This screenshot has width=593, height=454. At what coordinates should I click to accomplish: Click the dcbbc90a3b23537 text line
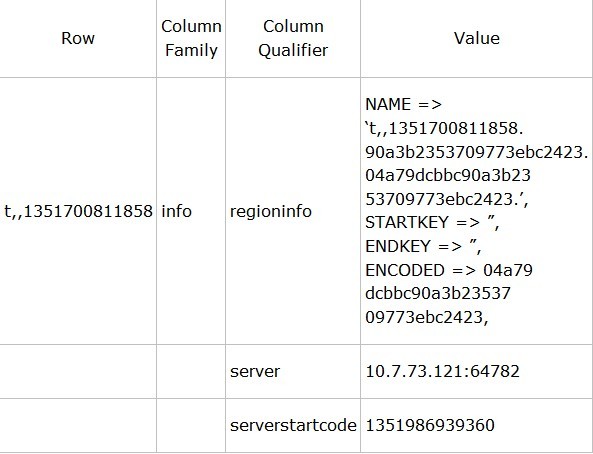(438, 293)
